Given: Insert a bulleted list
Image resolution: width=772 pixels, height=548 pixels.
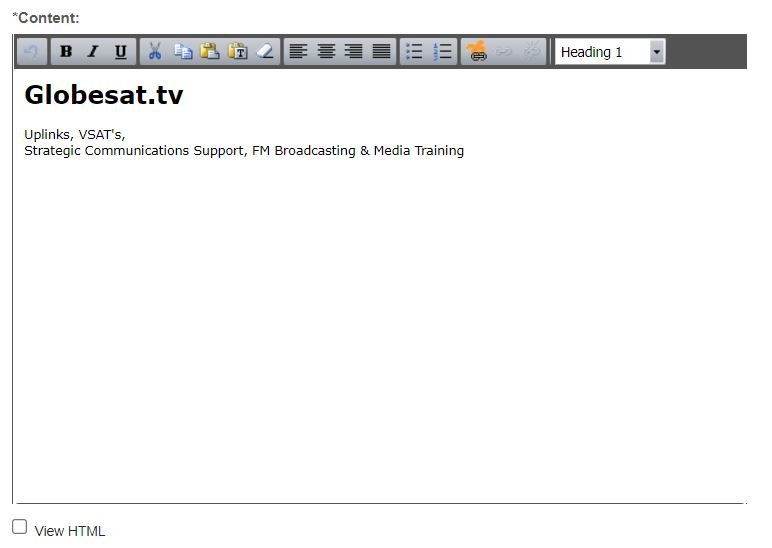Looking at the screenshot, I should pyautogui.click(x=414, y=52).
